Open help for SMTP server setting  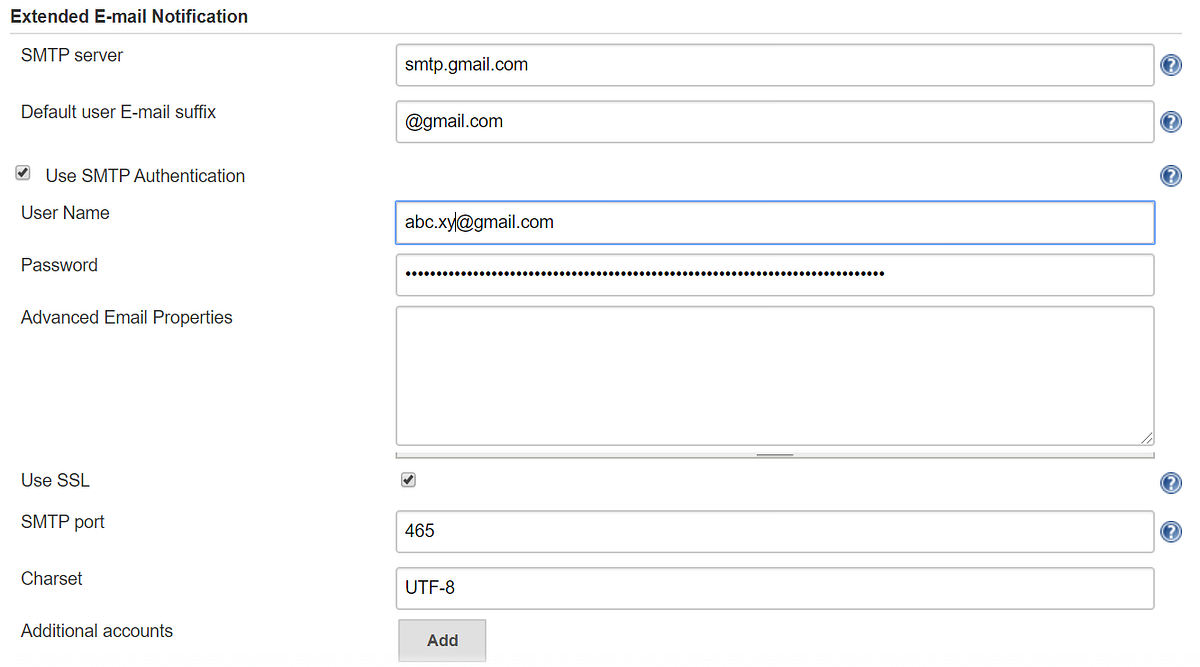pos(1170,64)
